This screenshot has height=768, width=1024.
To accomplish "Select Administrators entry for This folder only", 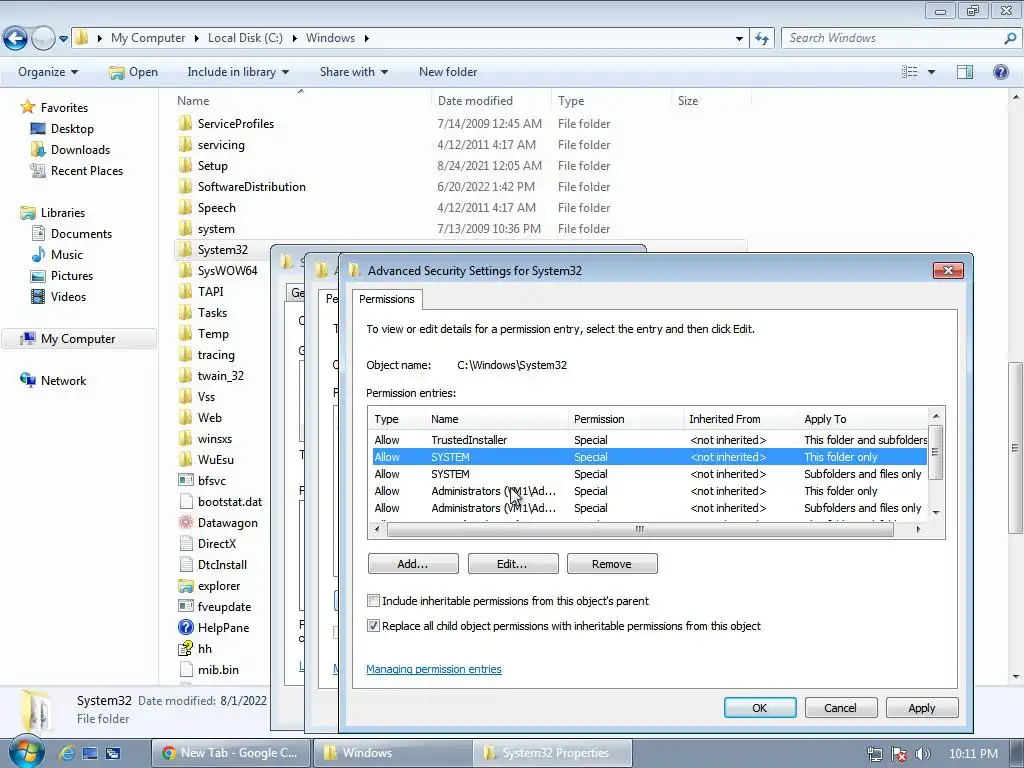I will coord(649,491).
